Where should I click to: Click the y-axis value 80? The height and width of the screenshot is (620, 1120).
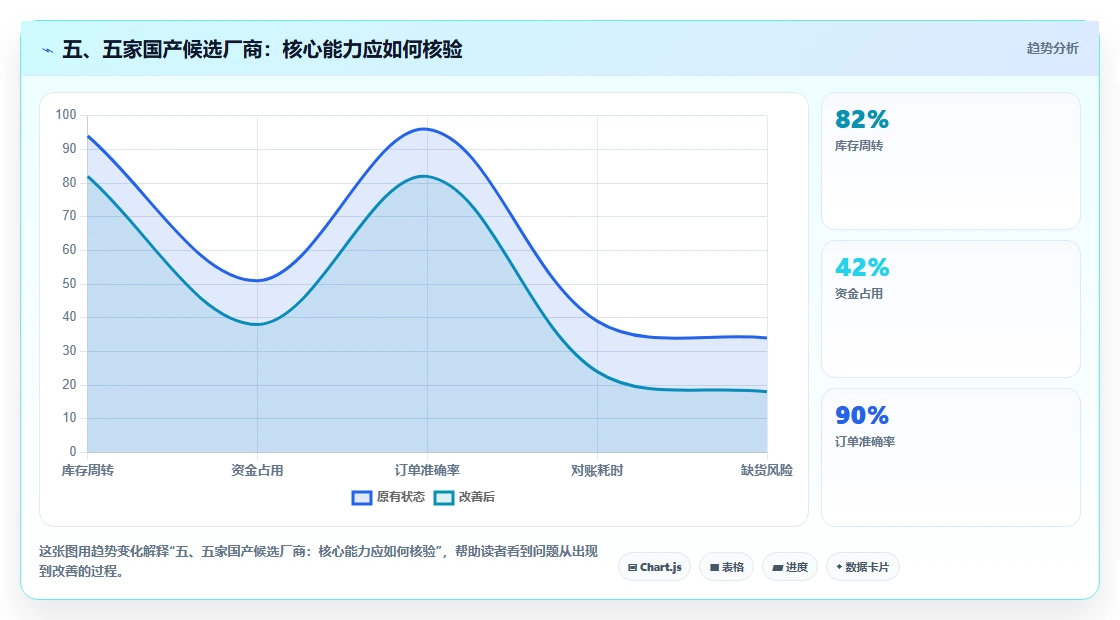tap(69, 182)
